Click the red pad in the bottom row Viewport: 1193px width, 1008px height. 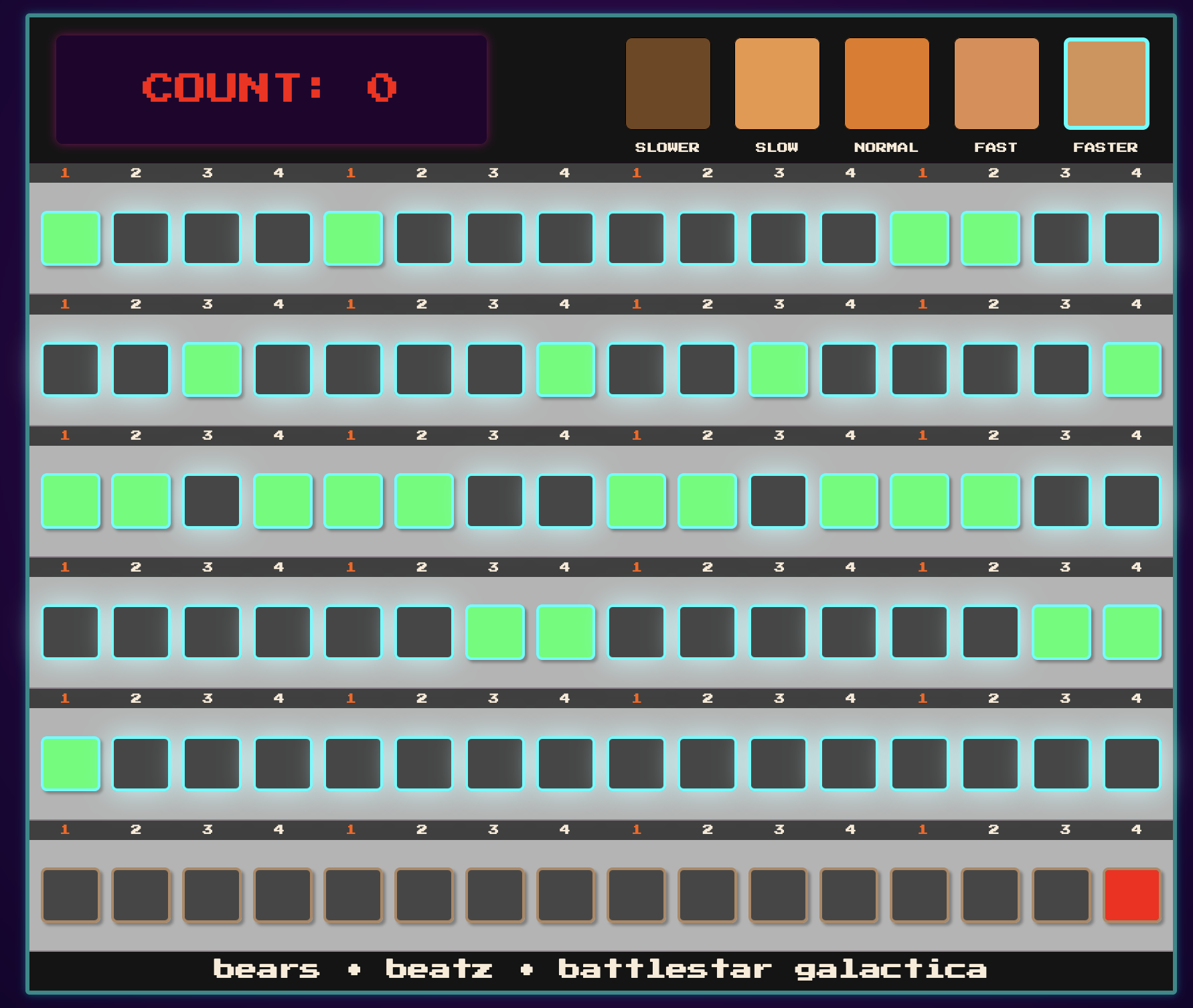click(x=1132, y=895)
